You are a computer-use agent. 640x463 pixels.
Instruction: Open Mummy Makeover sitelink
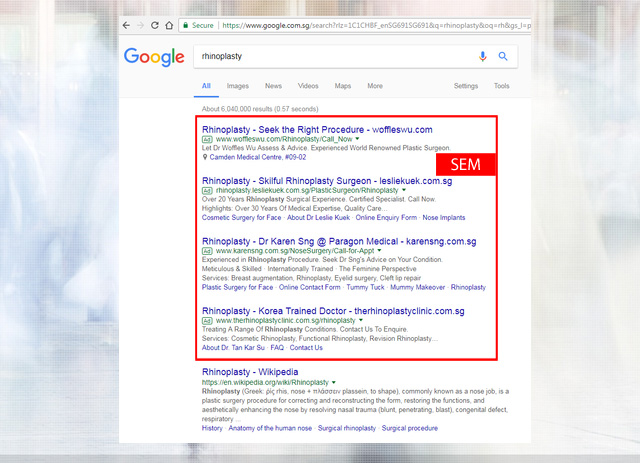418,287
